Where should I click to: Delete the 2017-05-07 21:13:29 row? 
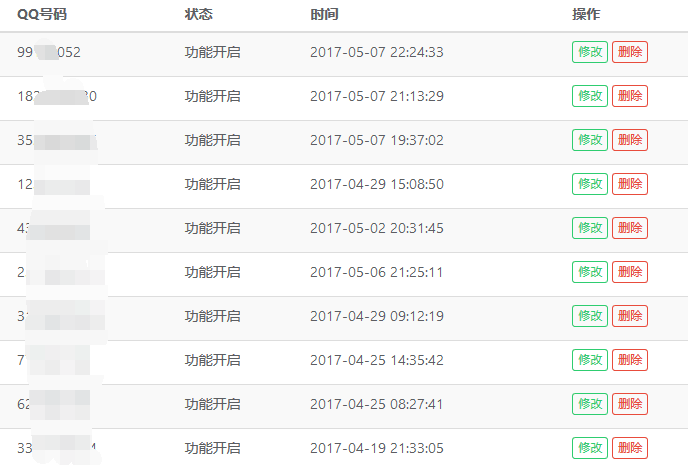click(x=630, y=96)
